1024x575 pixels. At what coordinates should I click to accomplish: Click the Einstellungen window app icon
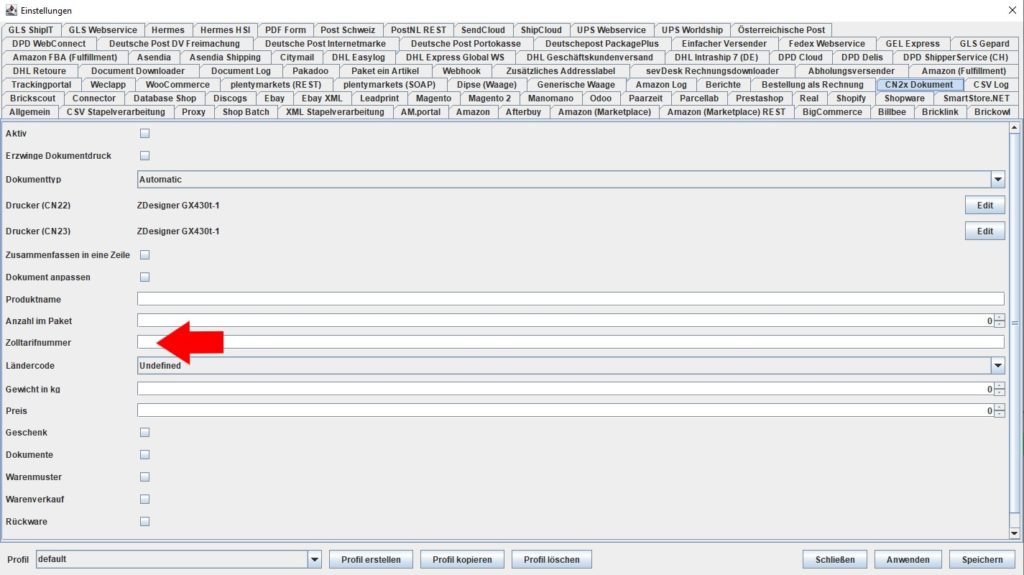[x=10, y=10]
